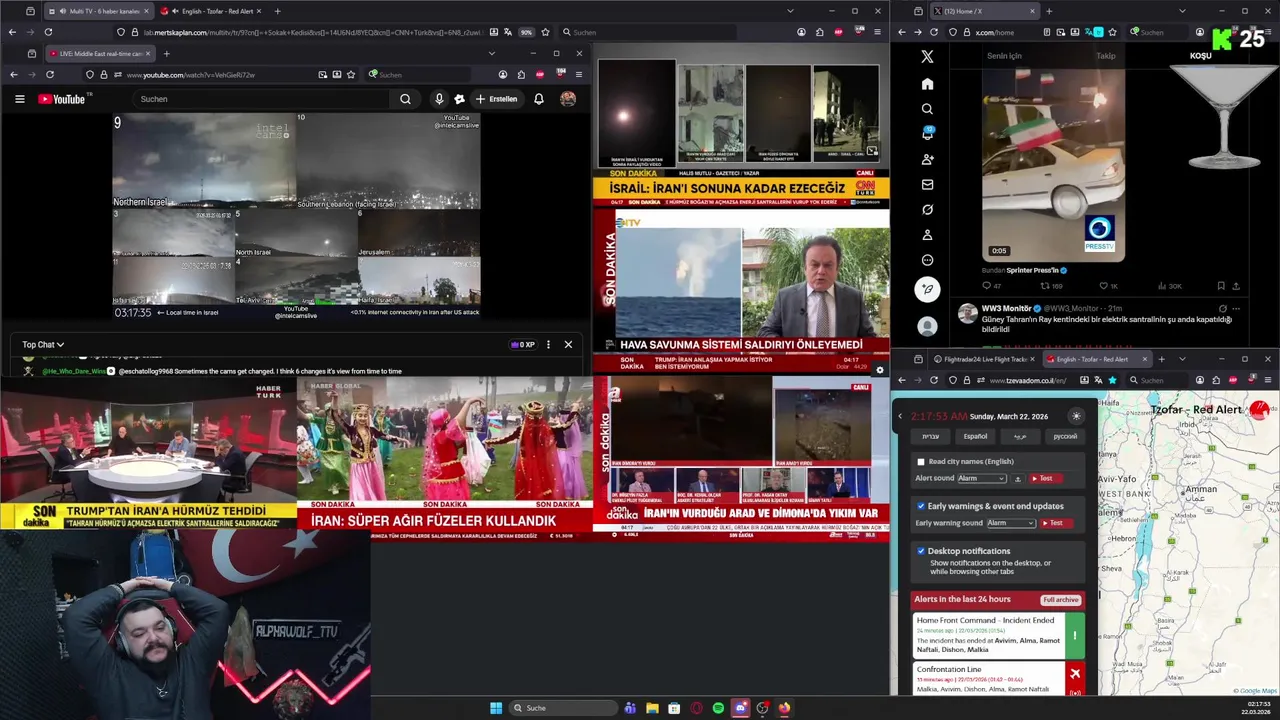Viewport: 1280px width, 720px height.
Task: Click the Erstellen create button
Action: click(x=497, y=99)
